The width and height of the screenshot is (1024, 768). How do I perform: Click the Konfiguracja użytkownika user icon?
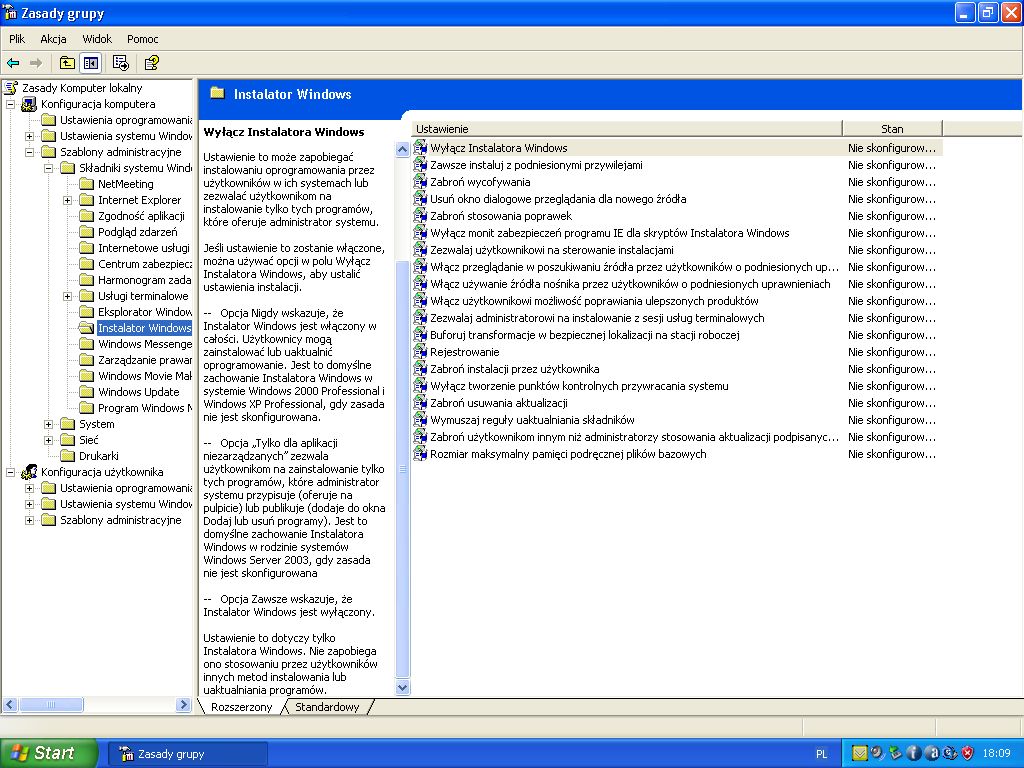coord(29,472)
